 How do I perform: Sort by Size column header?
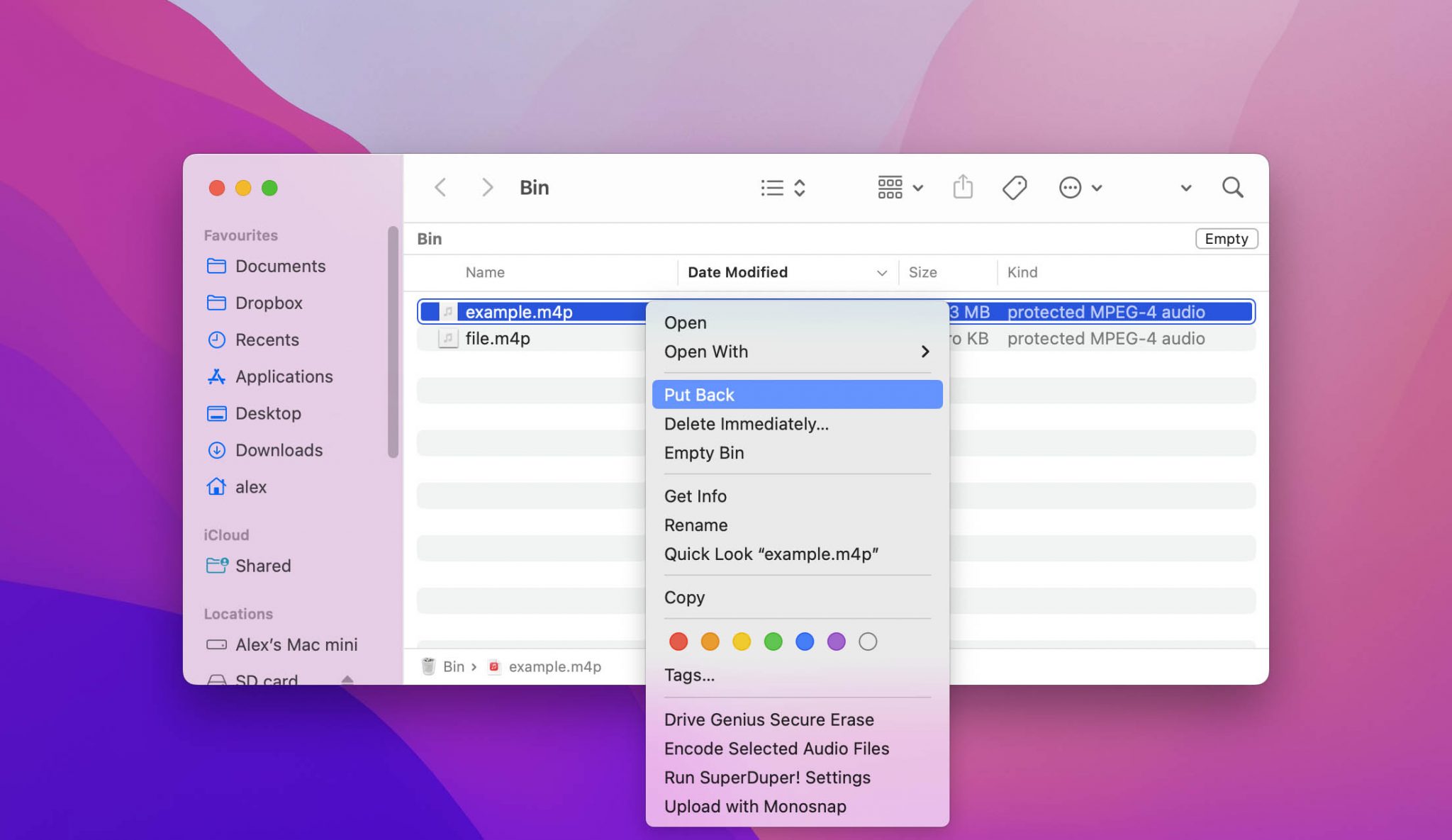coord(922,272)
